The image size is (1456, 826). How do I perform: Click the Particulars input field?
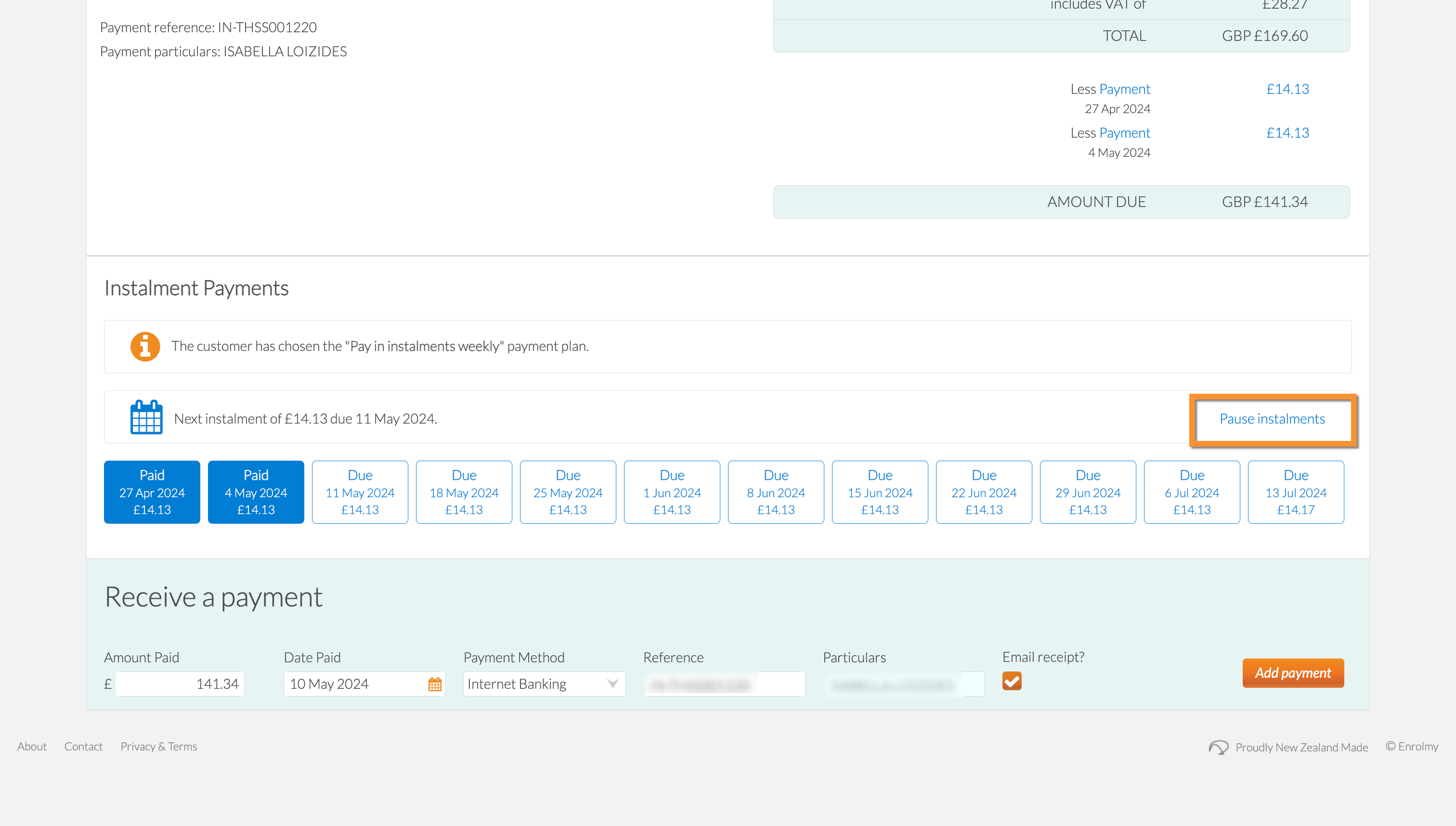[904, 684]
